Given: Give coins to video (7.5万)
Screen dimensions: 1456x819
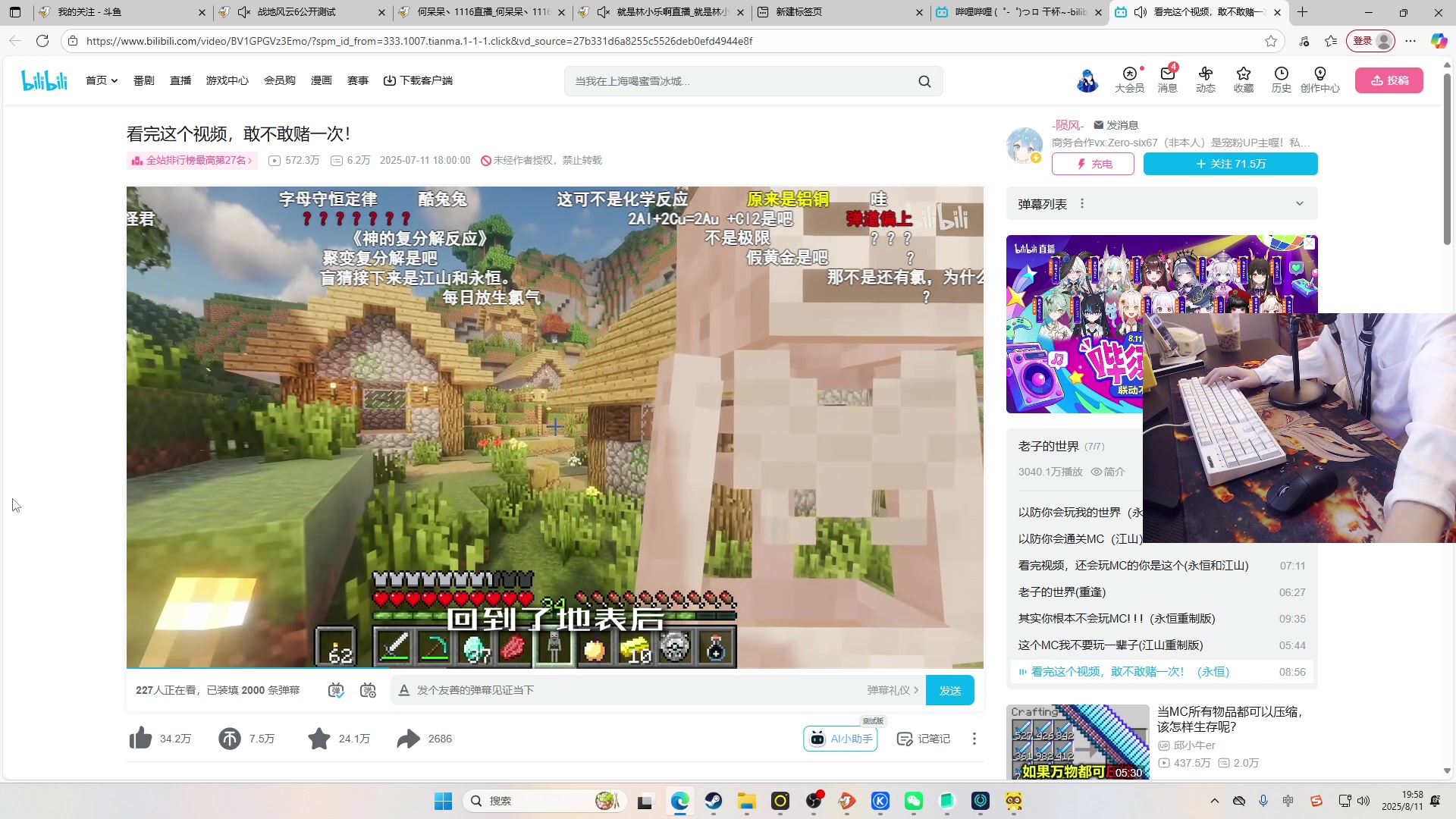Looking at the screenshot, I should [230, 739].
